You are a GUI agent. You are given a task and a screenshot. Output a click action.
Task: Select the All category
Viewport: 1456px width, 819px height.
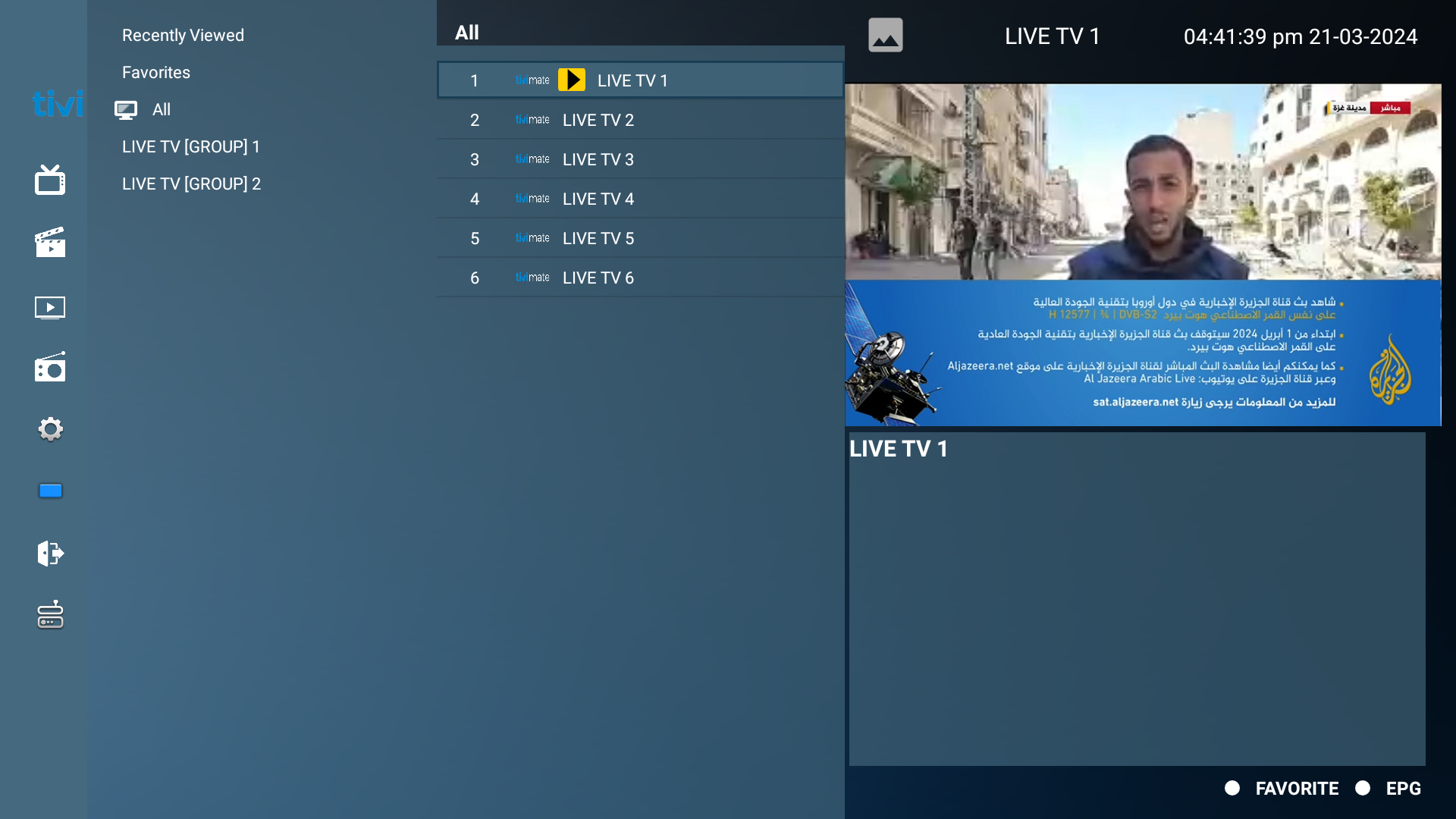[162, 109]
